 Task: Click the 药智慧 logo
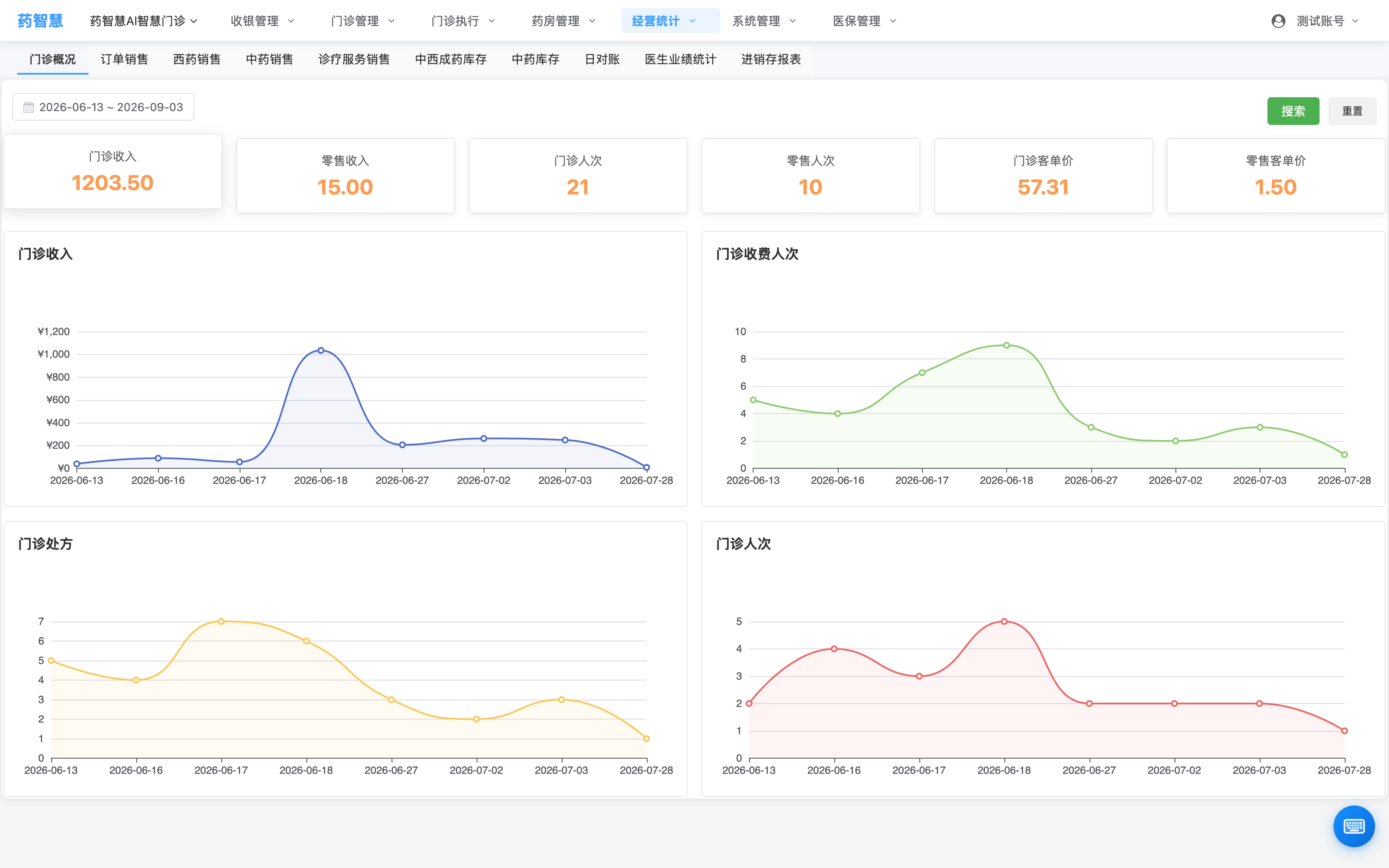point(40,21)
